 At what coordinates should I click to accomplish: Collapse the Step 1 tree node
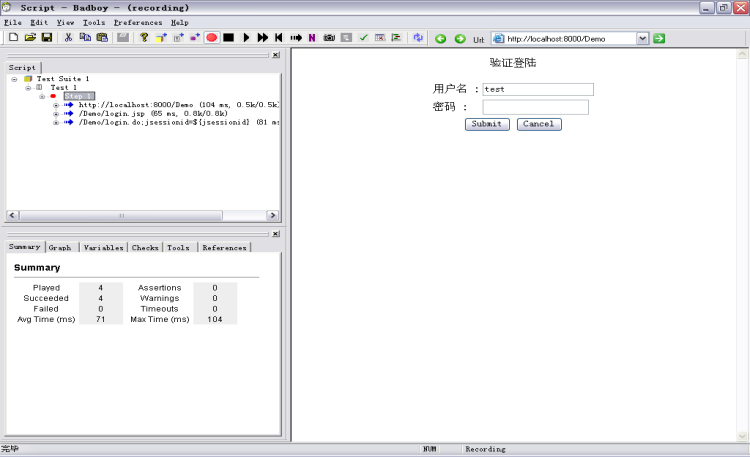[x=42, y=97]
